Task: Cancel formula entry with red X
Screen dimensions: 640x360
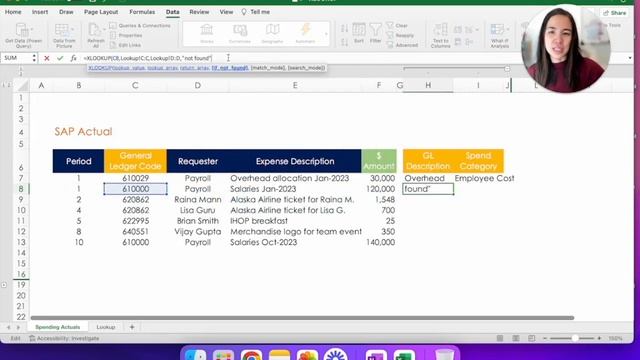Action: [x=47, y=58]
